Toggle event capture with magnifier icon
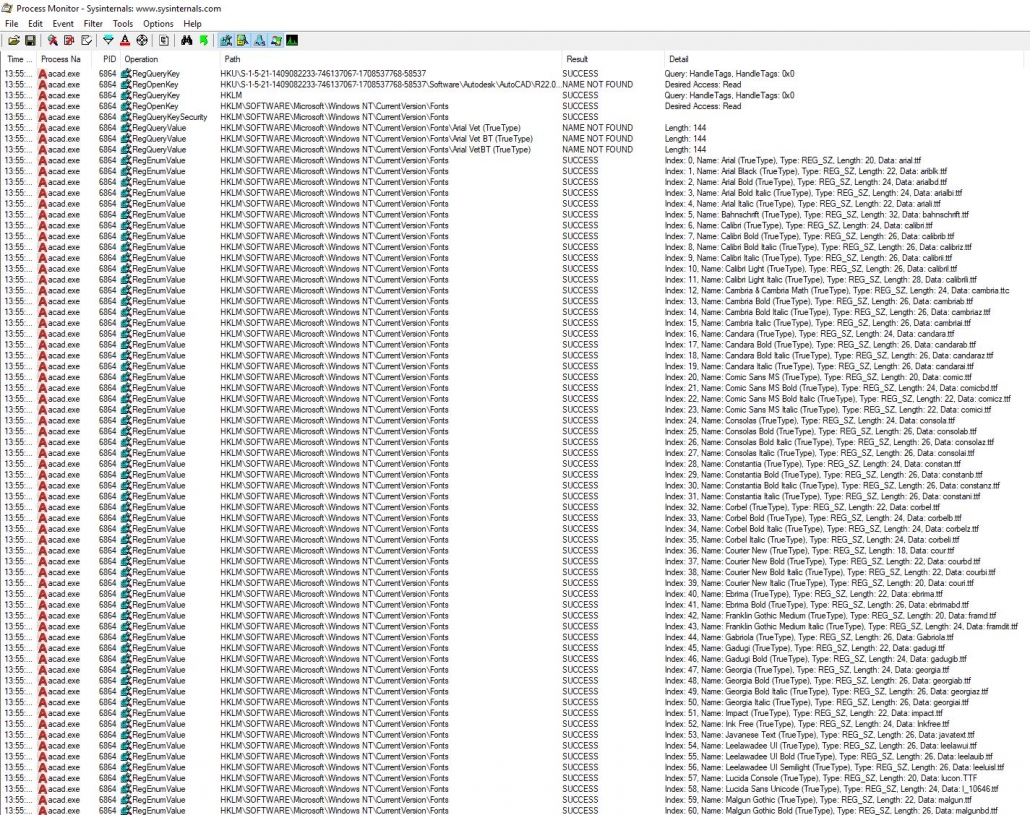This screenshot has width=1030, height=815. point(53,41)
